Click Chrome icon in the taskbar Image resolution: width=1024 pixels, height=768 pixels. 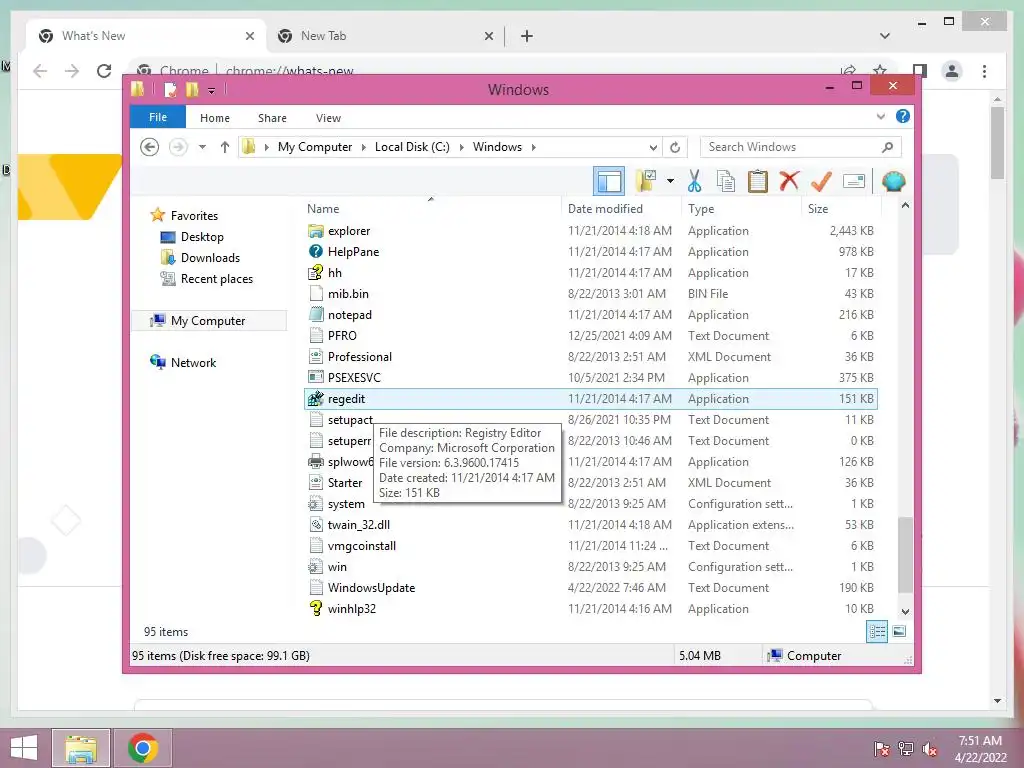(x=143, y=748)
